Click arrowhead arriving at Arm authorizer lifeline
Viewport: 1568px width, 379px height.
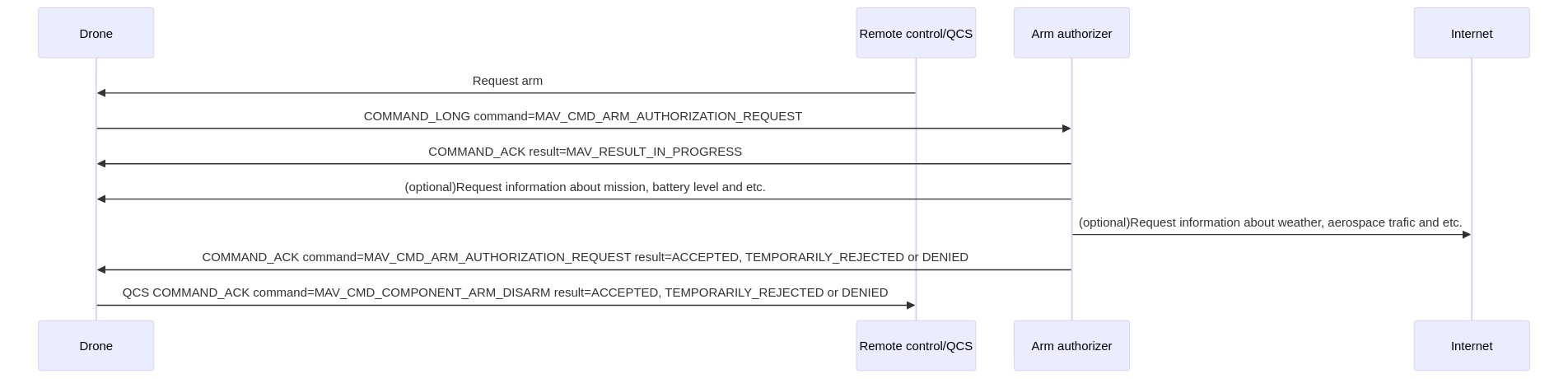pyautogui.click(x=1066, y=129)
